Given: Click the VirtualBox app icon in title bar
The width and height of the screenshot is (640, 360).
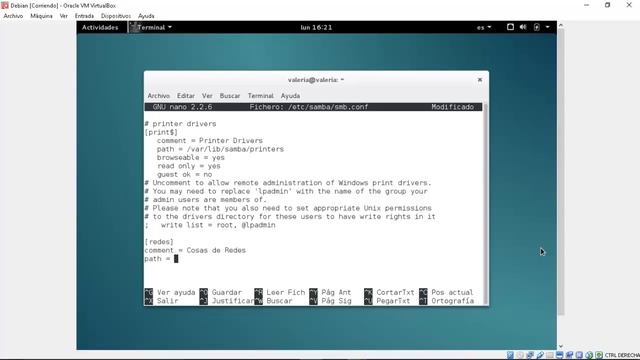Looking at the screenshot, I should pos(4,5).
